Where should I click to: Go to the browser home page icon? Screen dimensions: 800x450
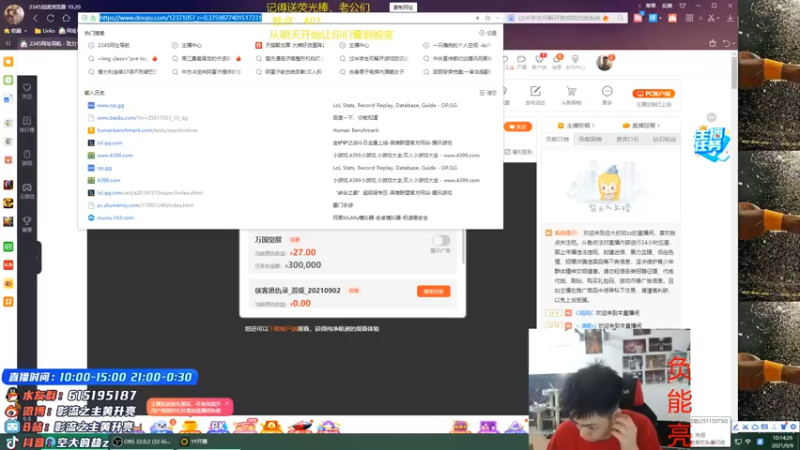(66, 18)
